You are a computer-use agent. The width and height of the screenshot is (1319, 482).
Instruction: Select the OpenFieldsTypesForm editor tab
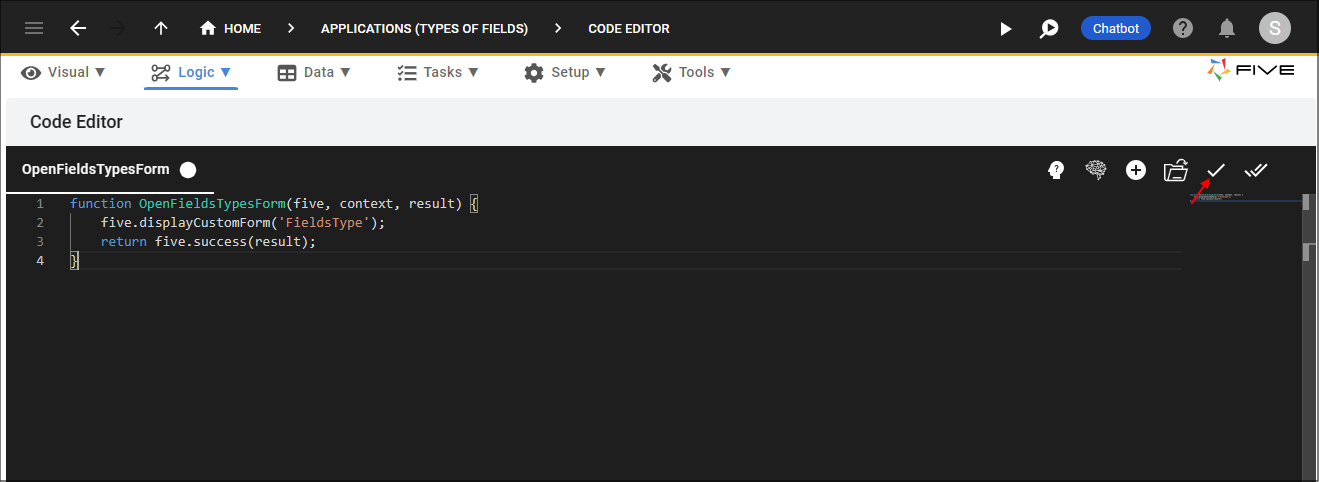tap(96, 170)
